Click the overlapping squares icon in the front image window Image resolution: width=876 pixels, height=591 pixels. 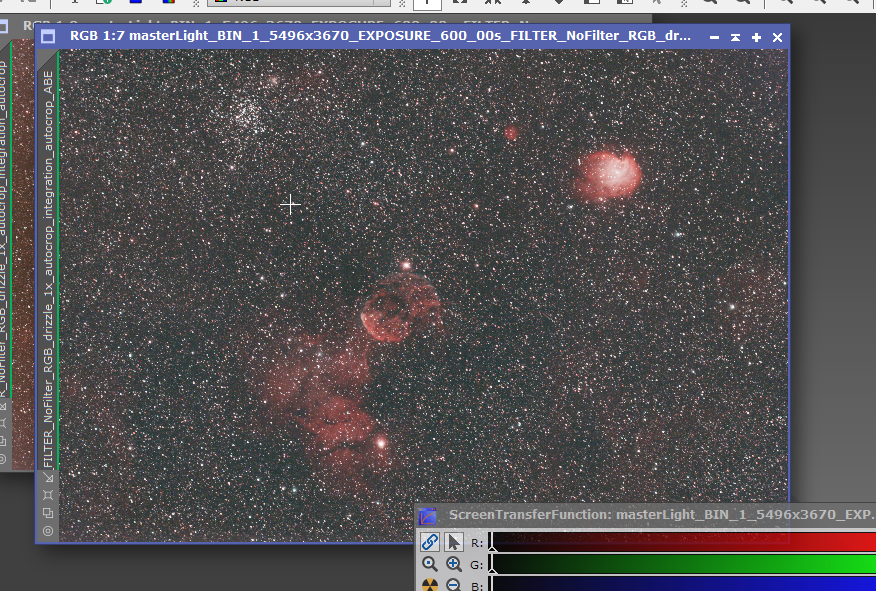click(x=48, y=513)
